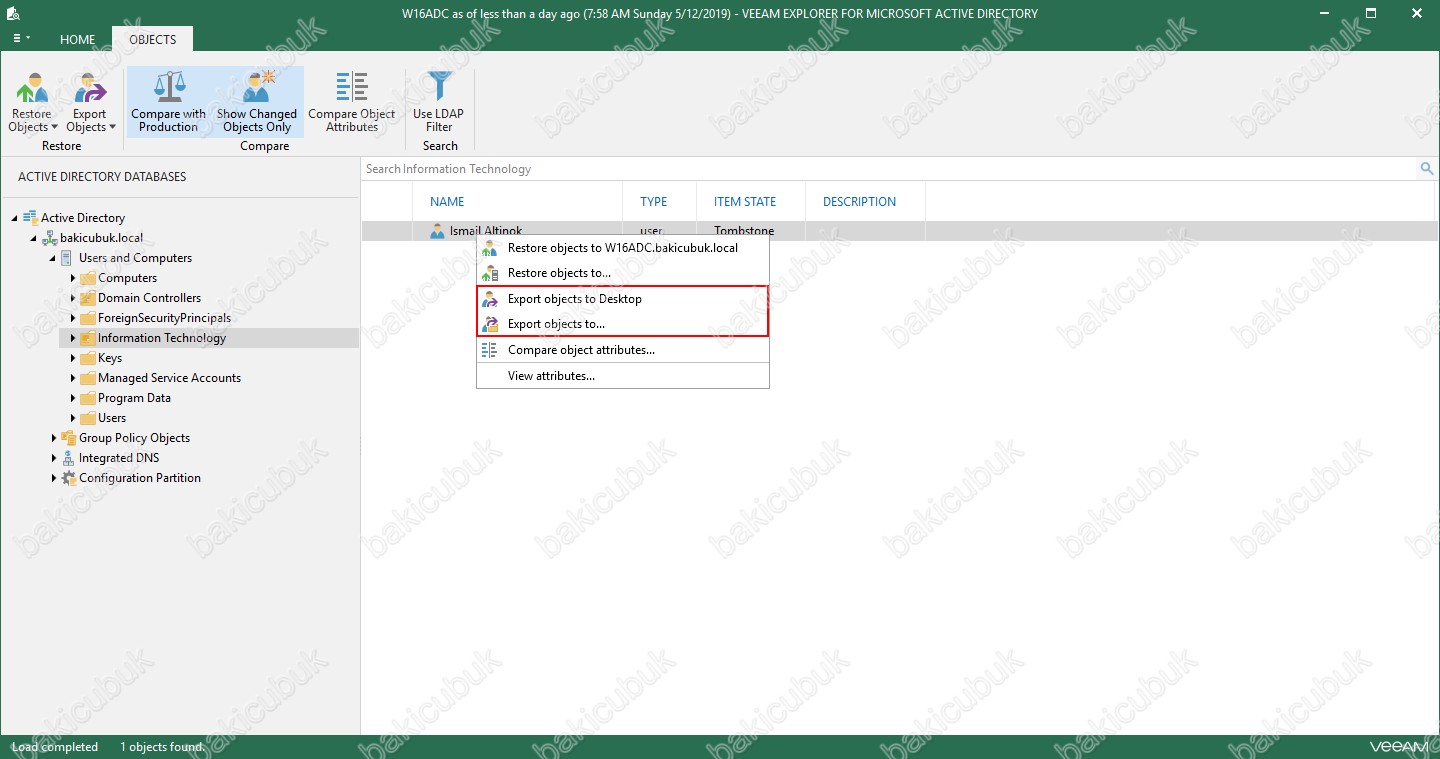The image size is (1440, 759).
Task: Choose View attributes... menu entry
Action: click(623, 376)
